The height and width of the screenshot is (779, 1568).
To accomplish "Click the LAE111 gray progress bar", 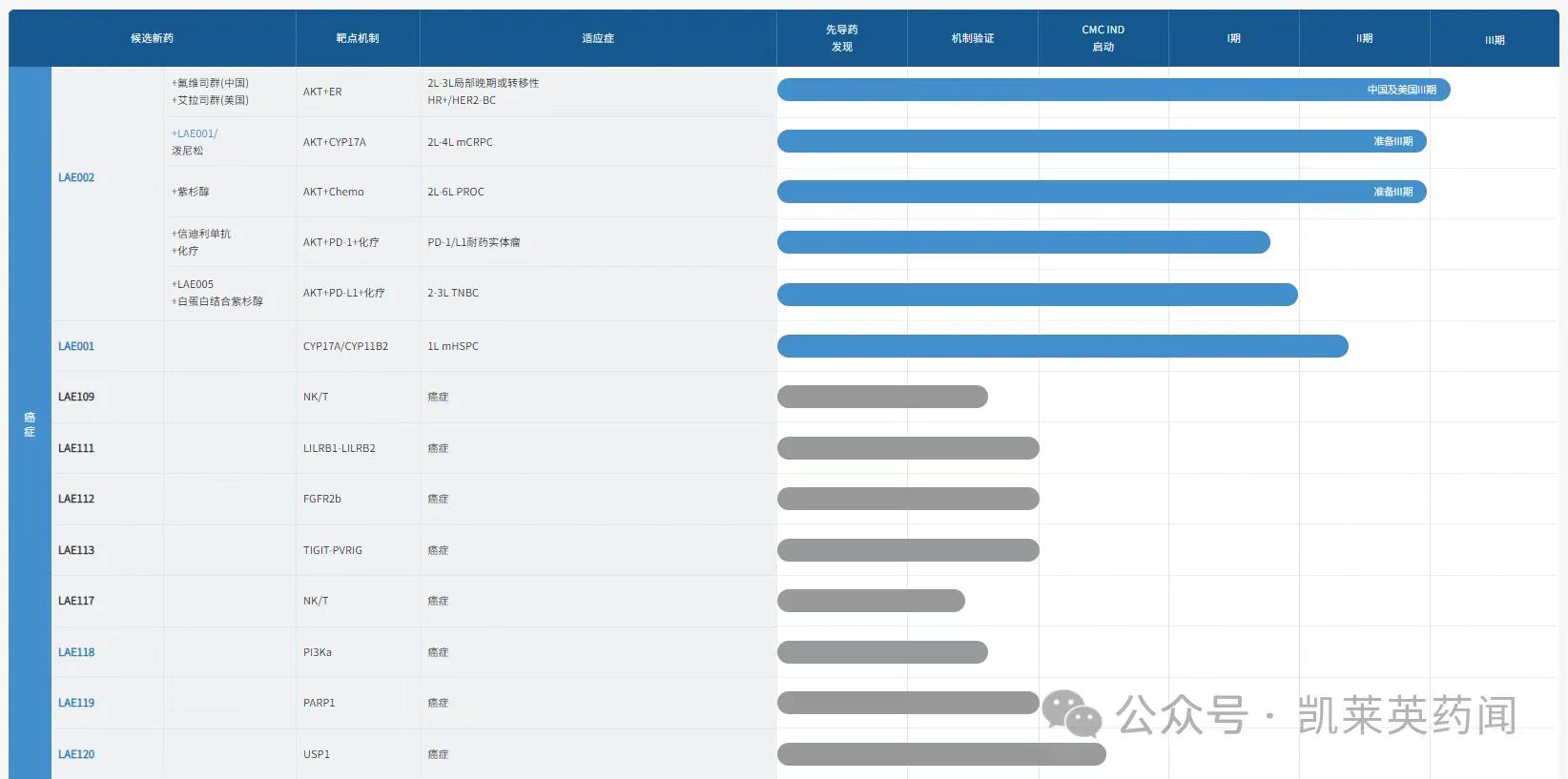I will 908,448.
